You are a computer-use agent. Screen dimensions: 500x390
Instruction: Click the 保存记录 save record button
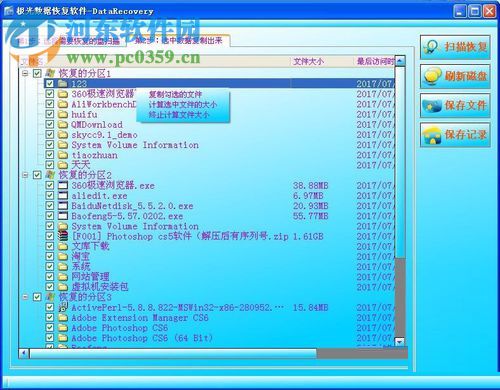click(455, 135)
